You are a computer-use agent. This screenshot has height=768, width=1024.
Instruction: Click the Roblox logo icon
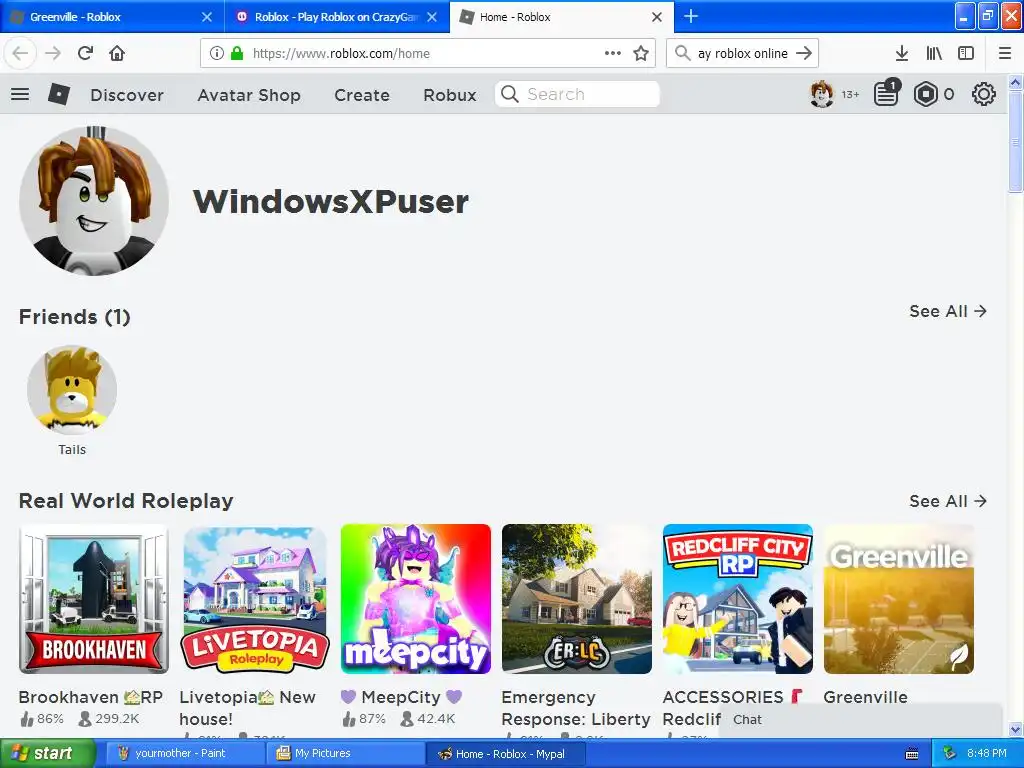(x=59, y=95)
